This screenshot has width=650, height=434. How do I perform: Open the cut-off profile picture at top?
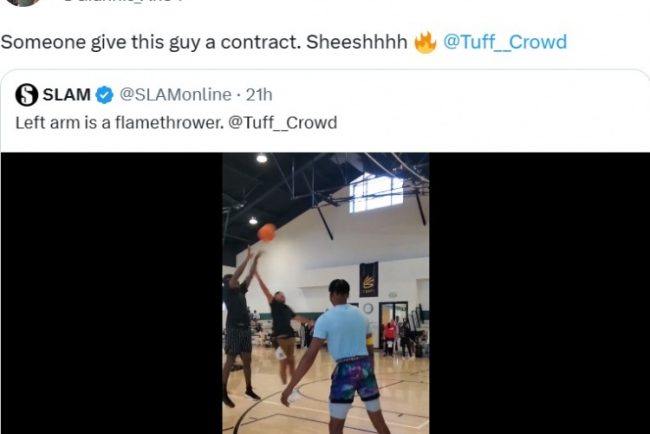[24, 2]
